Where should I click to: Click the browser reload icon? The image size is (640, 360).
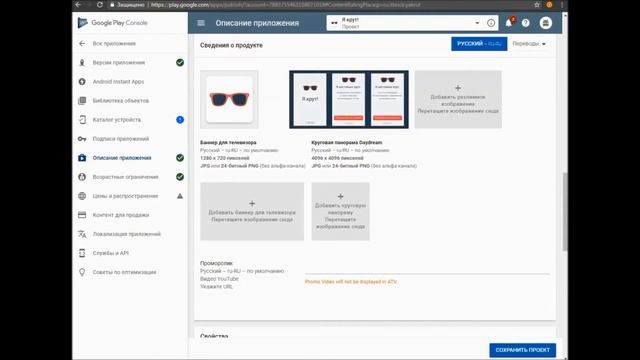click(x=100, y=5)
